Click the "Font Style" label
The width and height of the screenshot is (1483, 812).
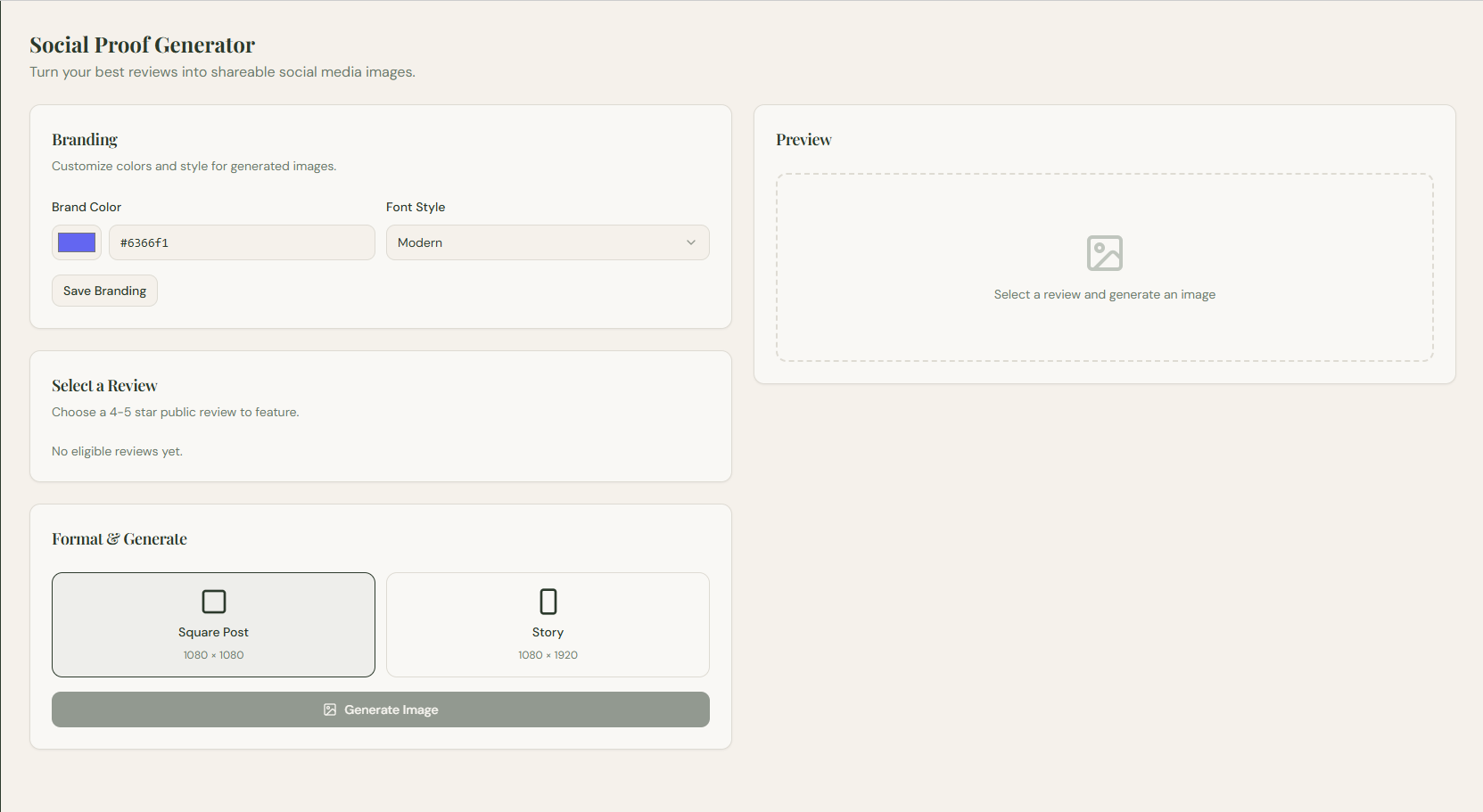point(416,207)
